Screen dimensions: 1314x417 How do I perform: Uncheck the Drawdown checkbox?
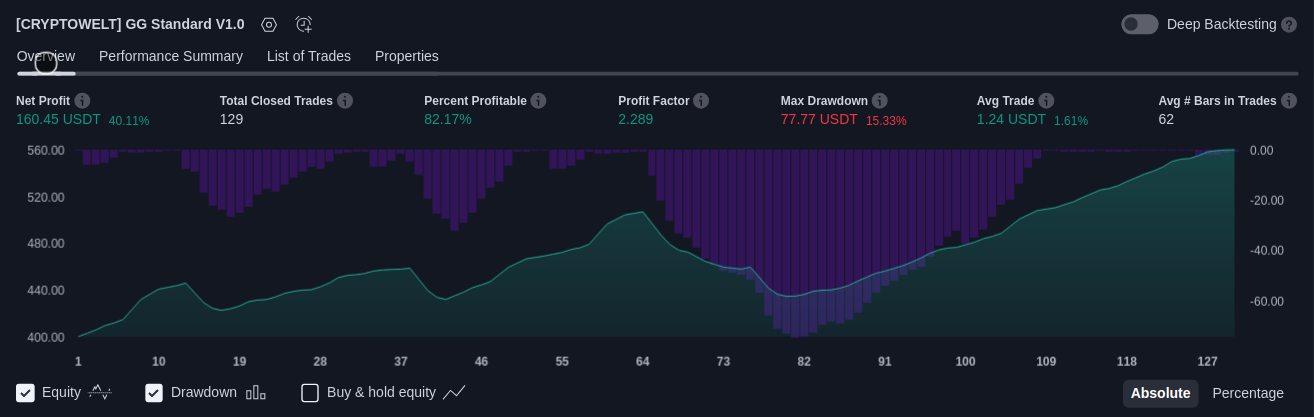pos(154,393)
